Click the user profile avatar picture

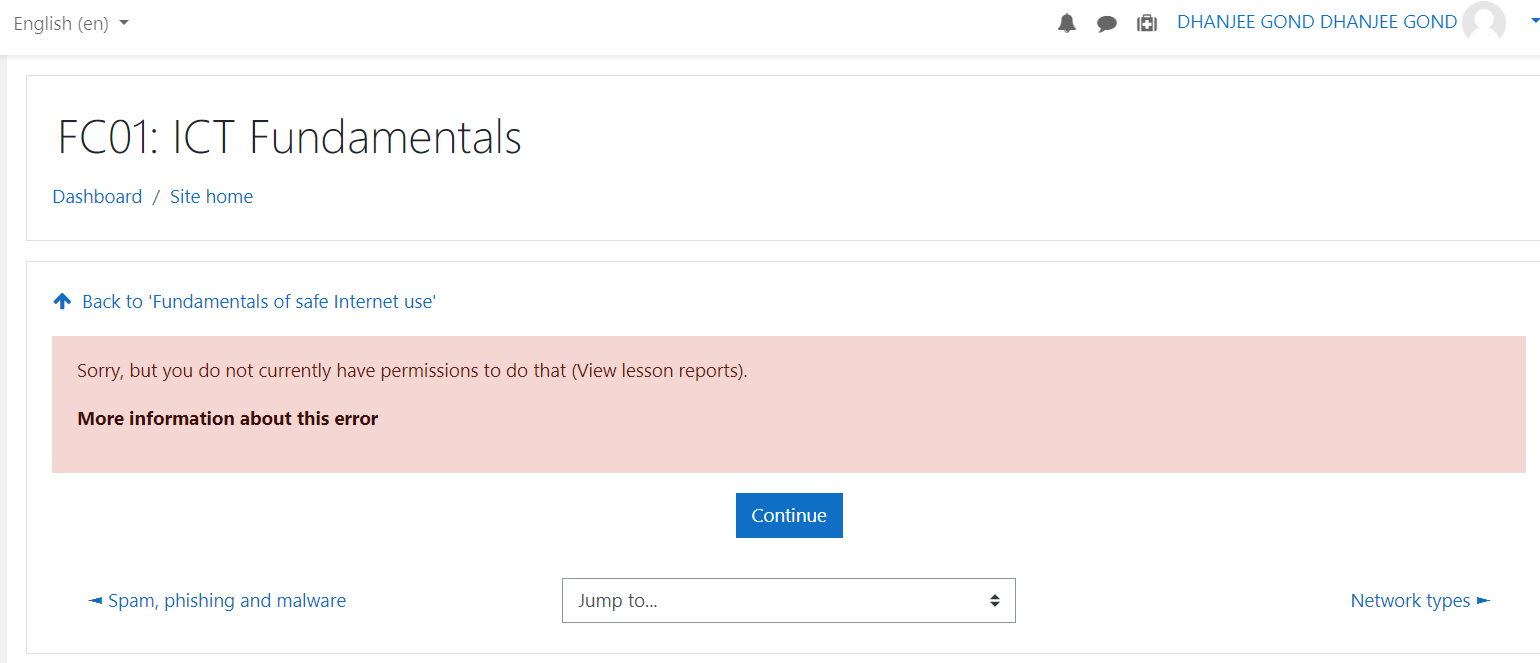point(1483,23)
